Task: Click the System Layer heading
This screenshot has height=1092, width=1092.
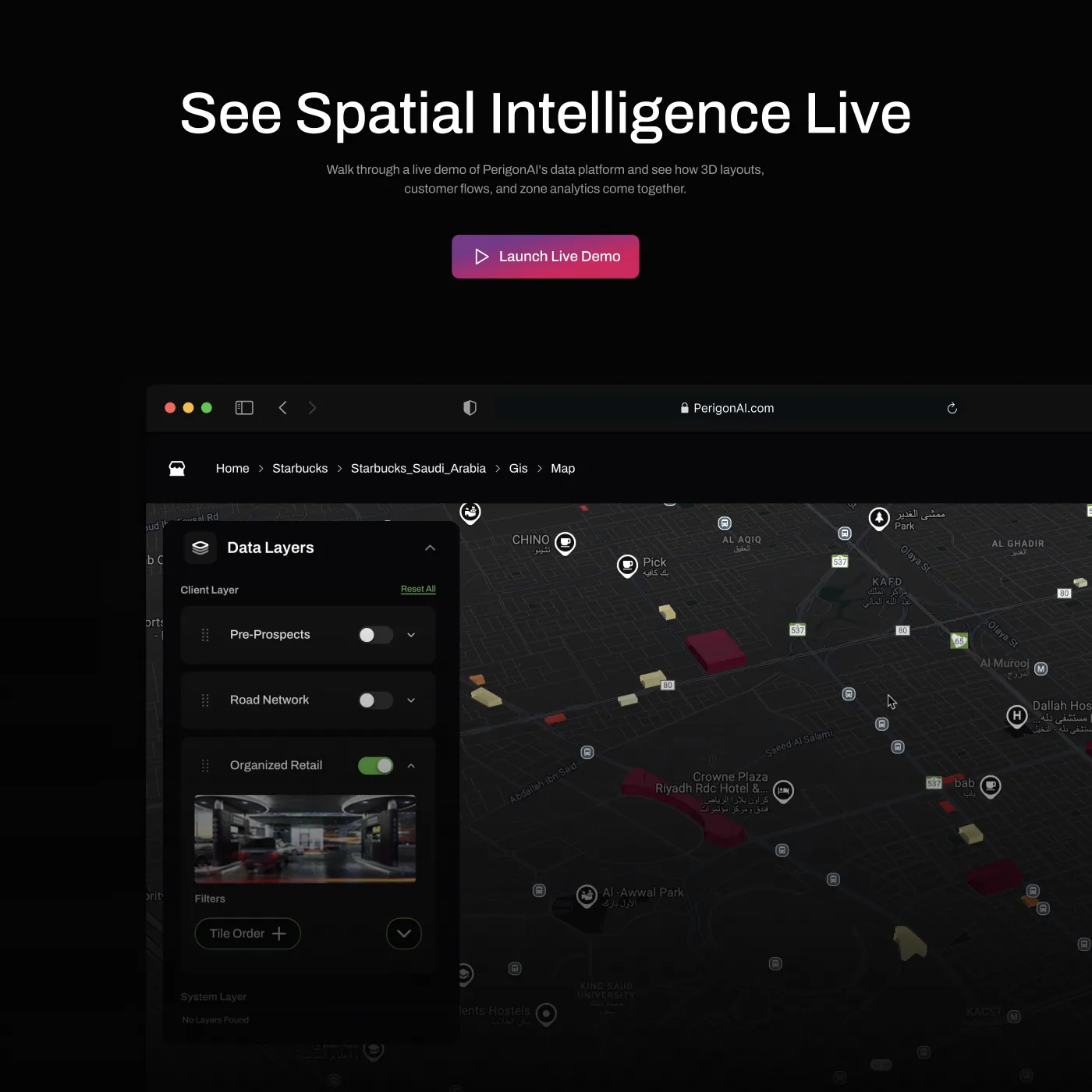Action: tap(213, 997)
